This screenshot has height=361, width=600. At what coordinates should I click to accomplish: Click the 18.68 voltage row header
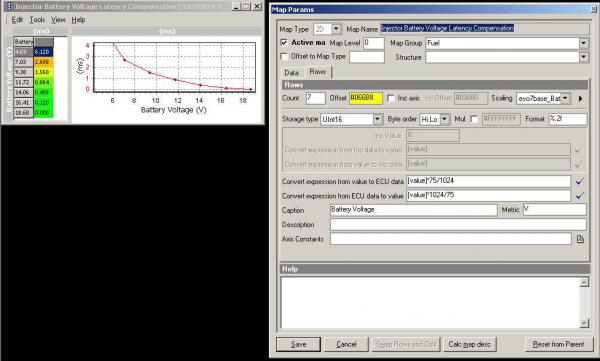click(x=23, y=113)
